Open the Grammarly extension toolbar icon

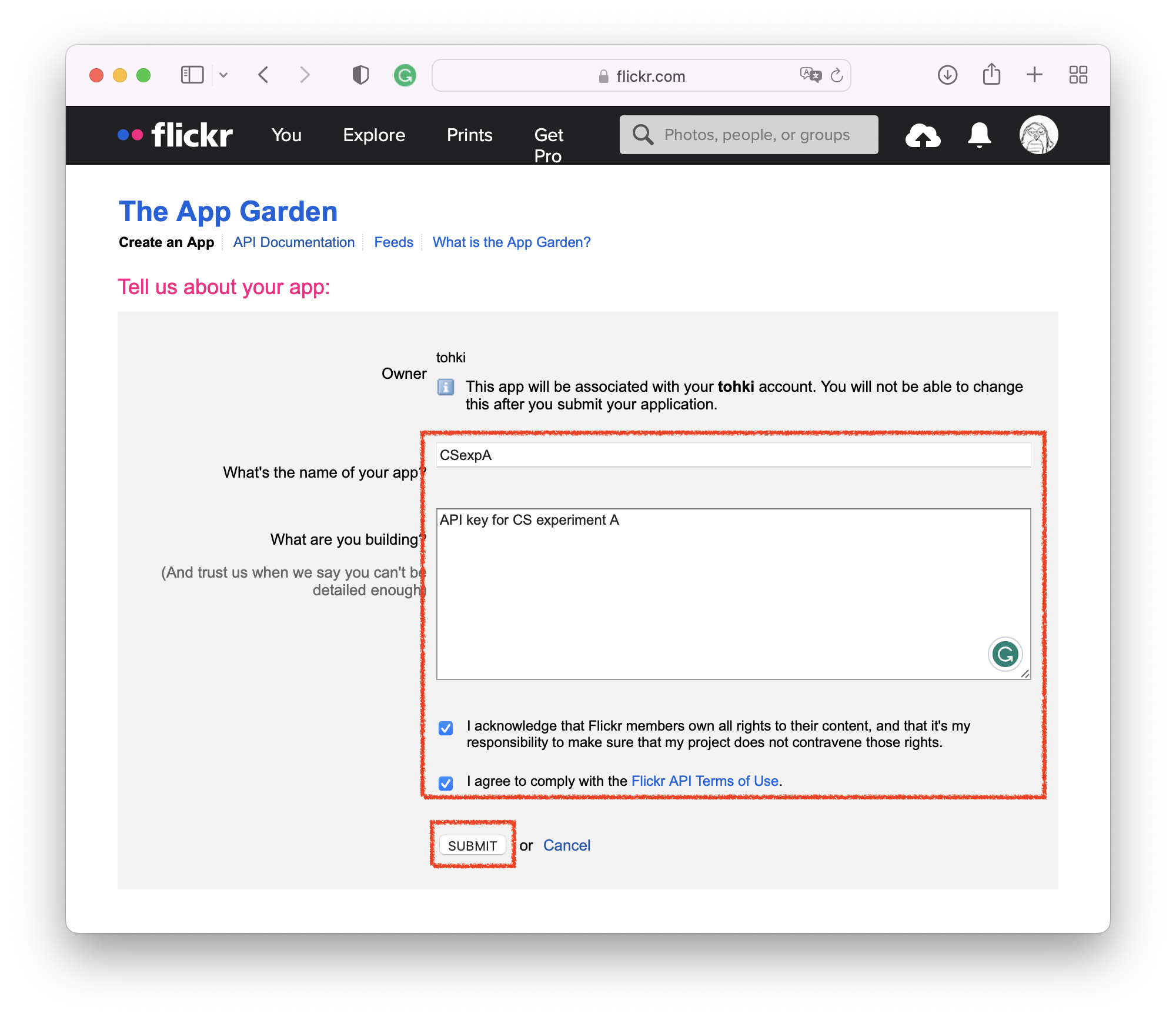click(x=405, y=75)
